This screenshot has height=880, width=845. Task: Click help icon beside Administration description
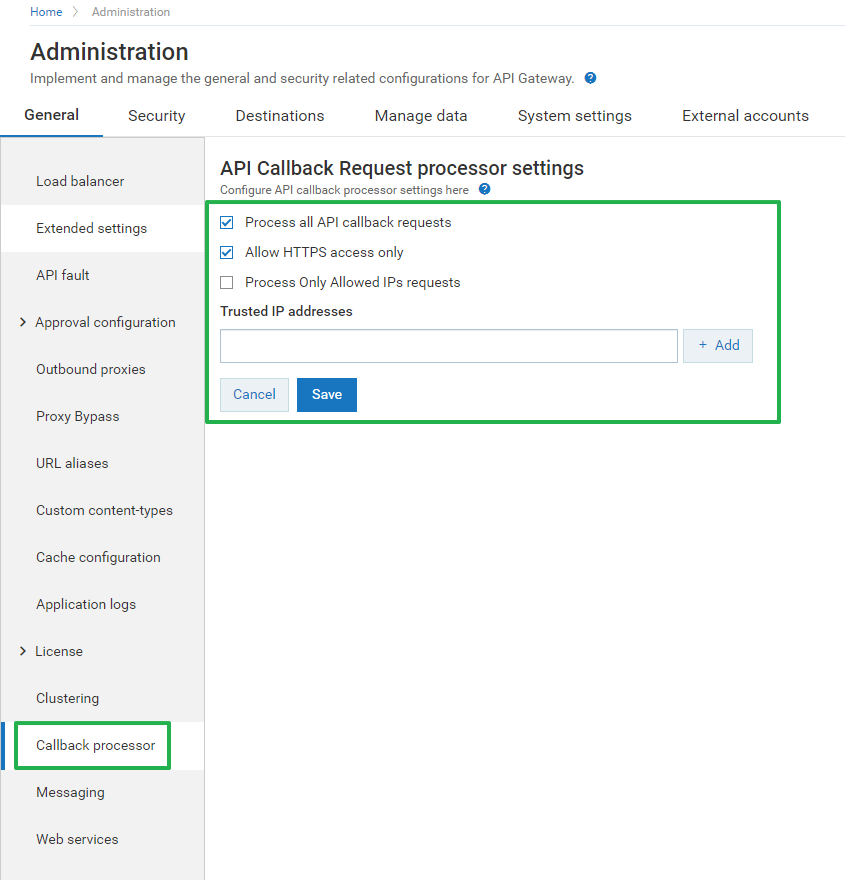pyautogui.click(x=591, y=78)
